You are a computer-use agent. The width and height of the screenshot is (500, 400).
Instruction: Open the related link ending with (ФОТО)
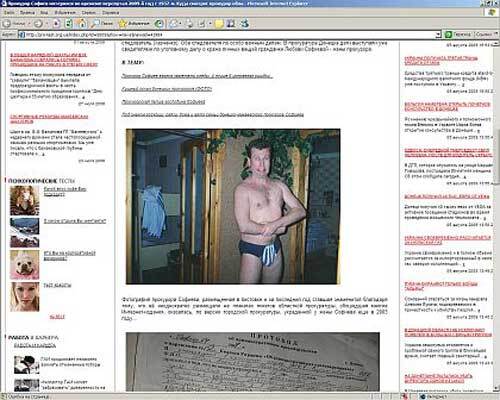coord(167,89)
